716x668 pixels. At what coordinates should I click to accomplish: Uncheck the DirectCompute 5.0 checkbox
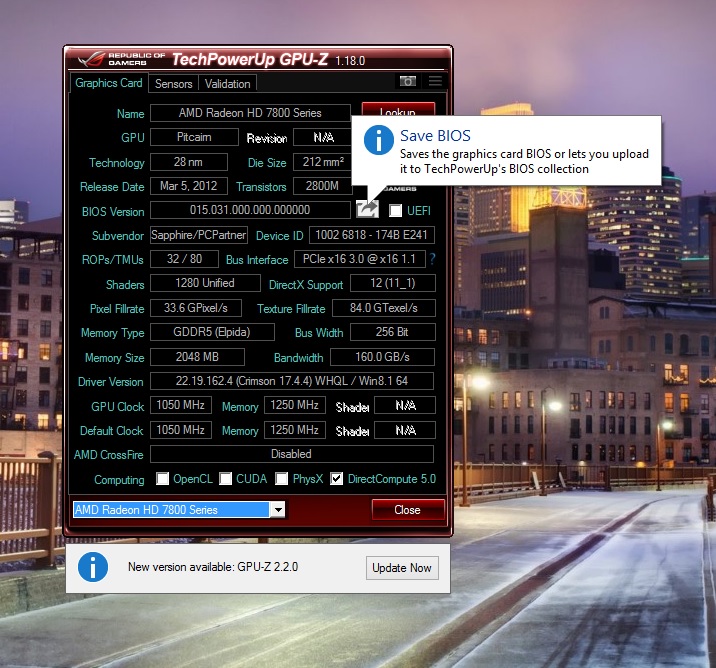click(x=337, y=479)
